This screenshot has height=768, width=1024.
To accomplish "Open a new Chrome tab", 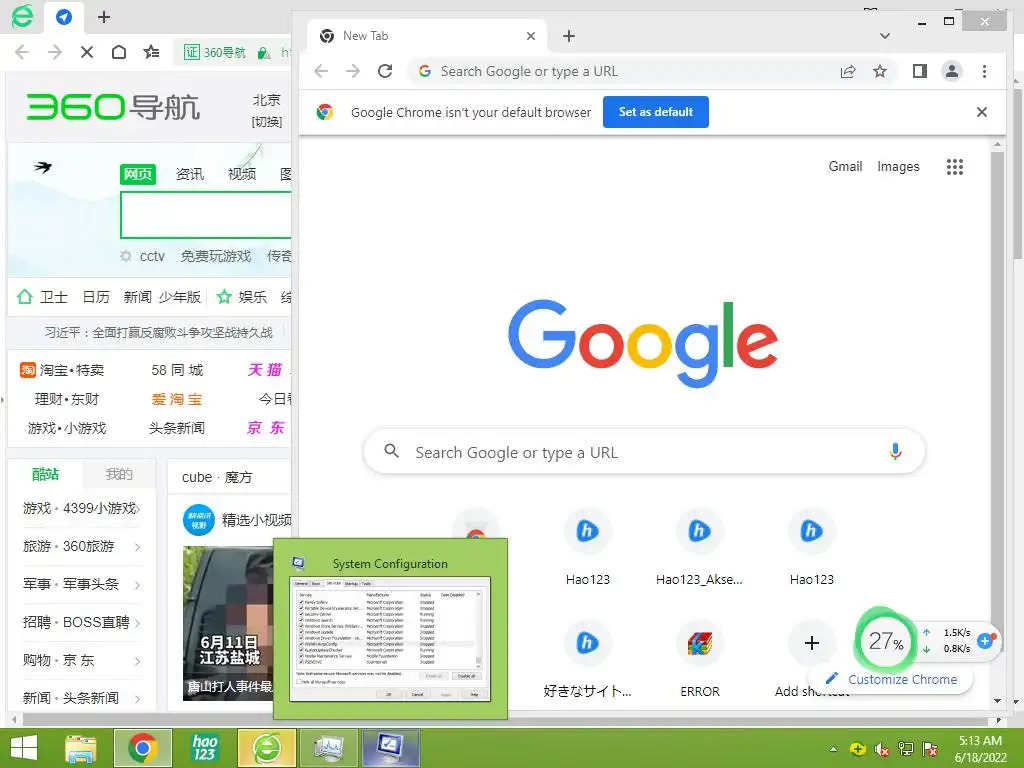I will point(569,36).
